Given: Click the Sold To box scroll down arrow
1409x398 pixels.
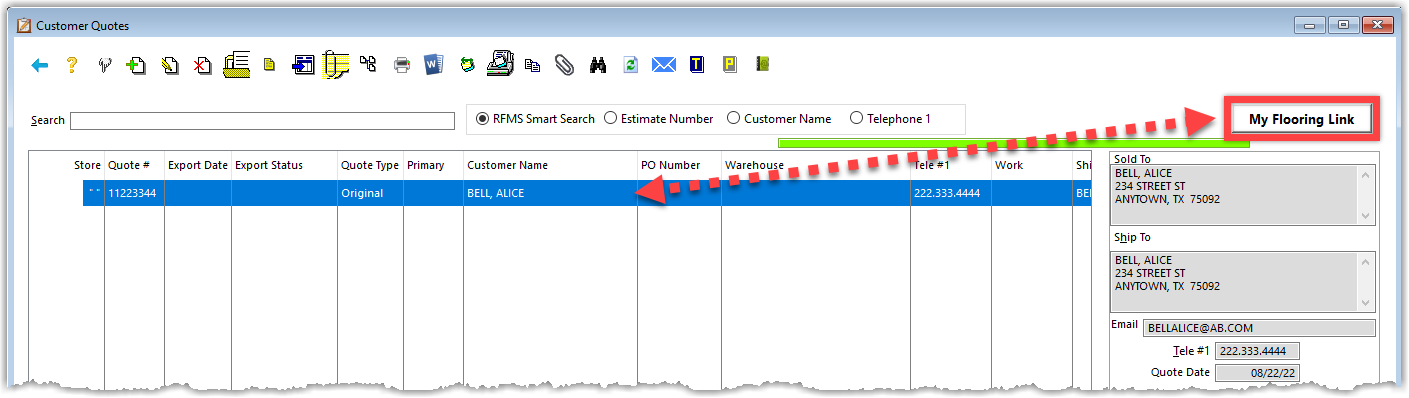Looking at the screenshot, I should click(x=1366, y=216).
